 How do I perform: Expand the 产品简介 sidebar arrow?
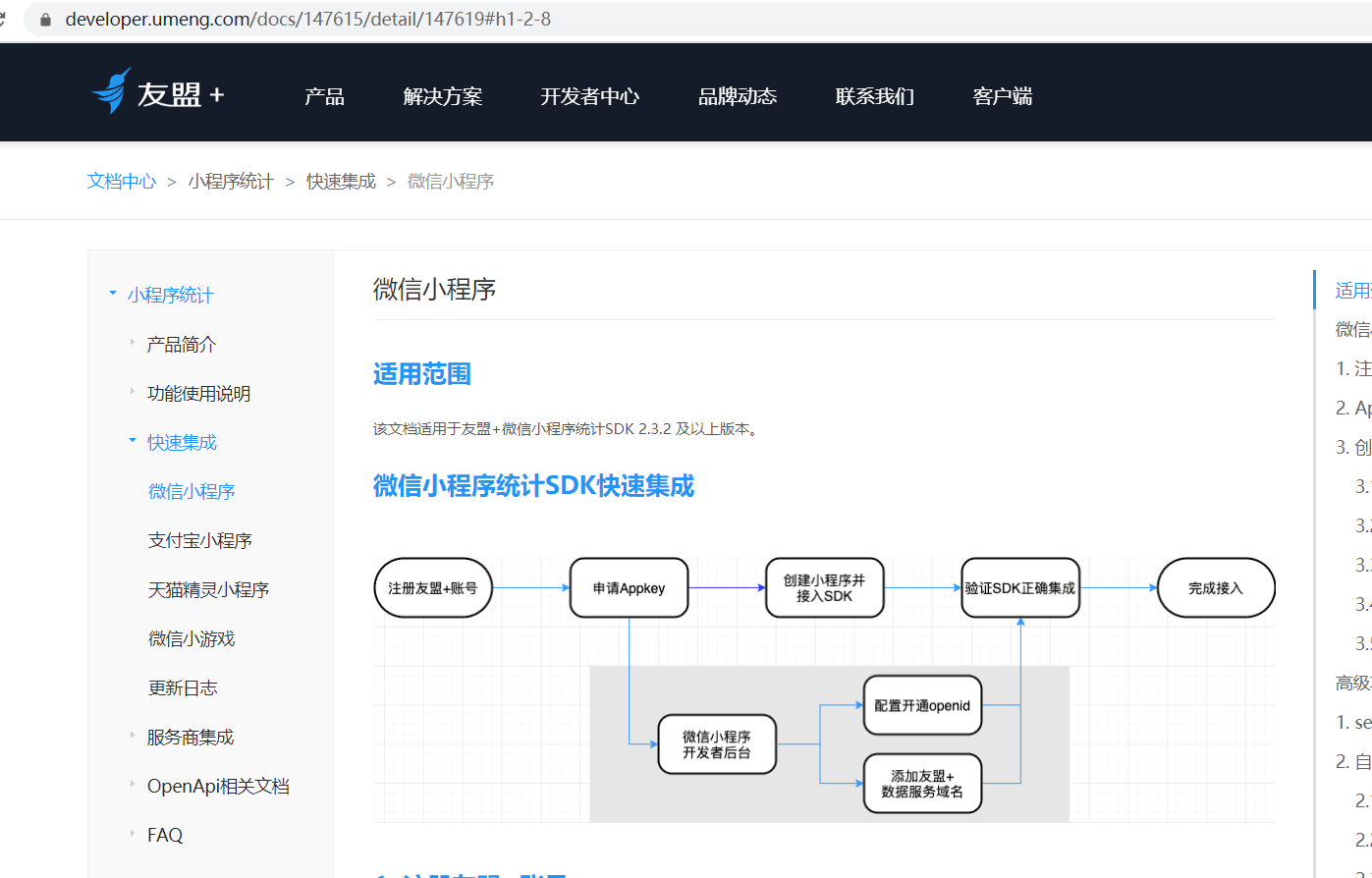click(x=133, y=342)
